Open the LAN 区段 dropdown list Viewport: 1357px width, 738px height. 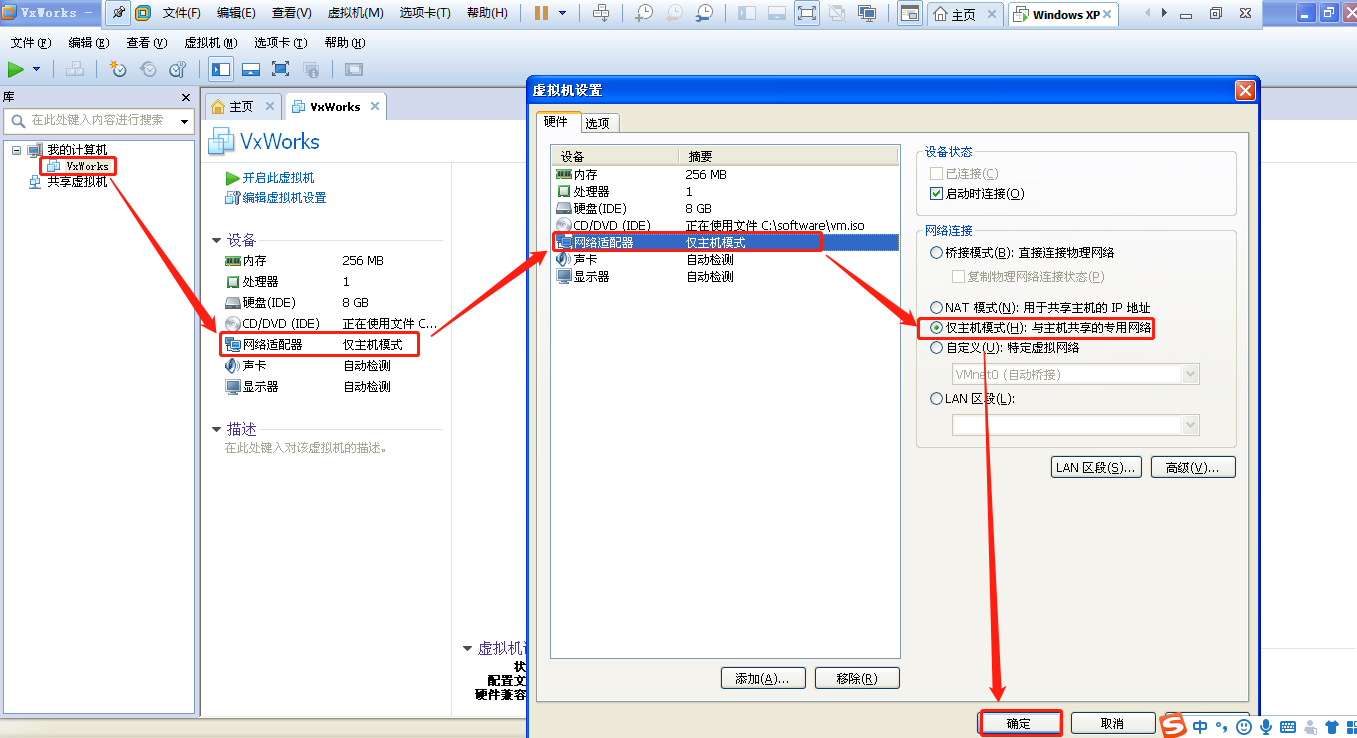(x=1189, y=424)
